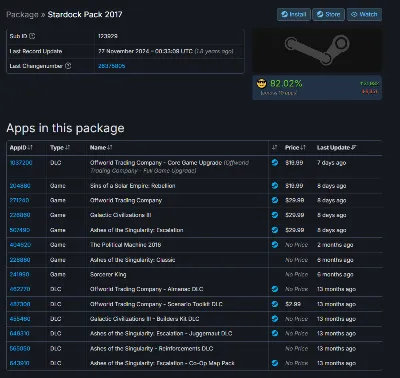Click the 82.02% rating score
This screenshot has height=378, width=400.
pyautogui.click(x=286, y=83)
